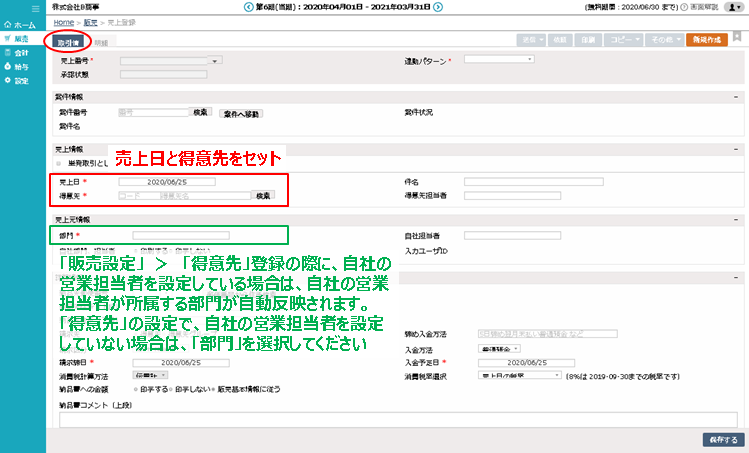Click the bookmark icon beside 新規作成
The height and width of the screenshot is (453, 749).
pyautogui.click(x=737, y=36)
